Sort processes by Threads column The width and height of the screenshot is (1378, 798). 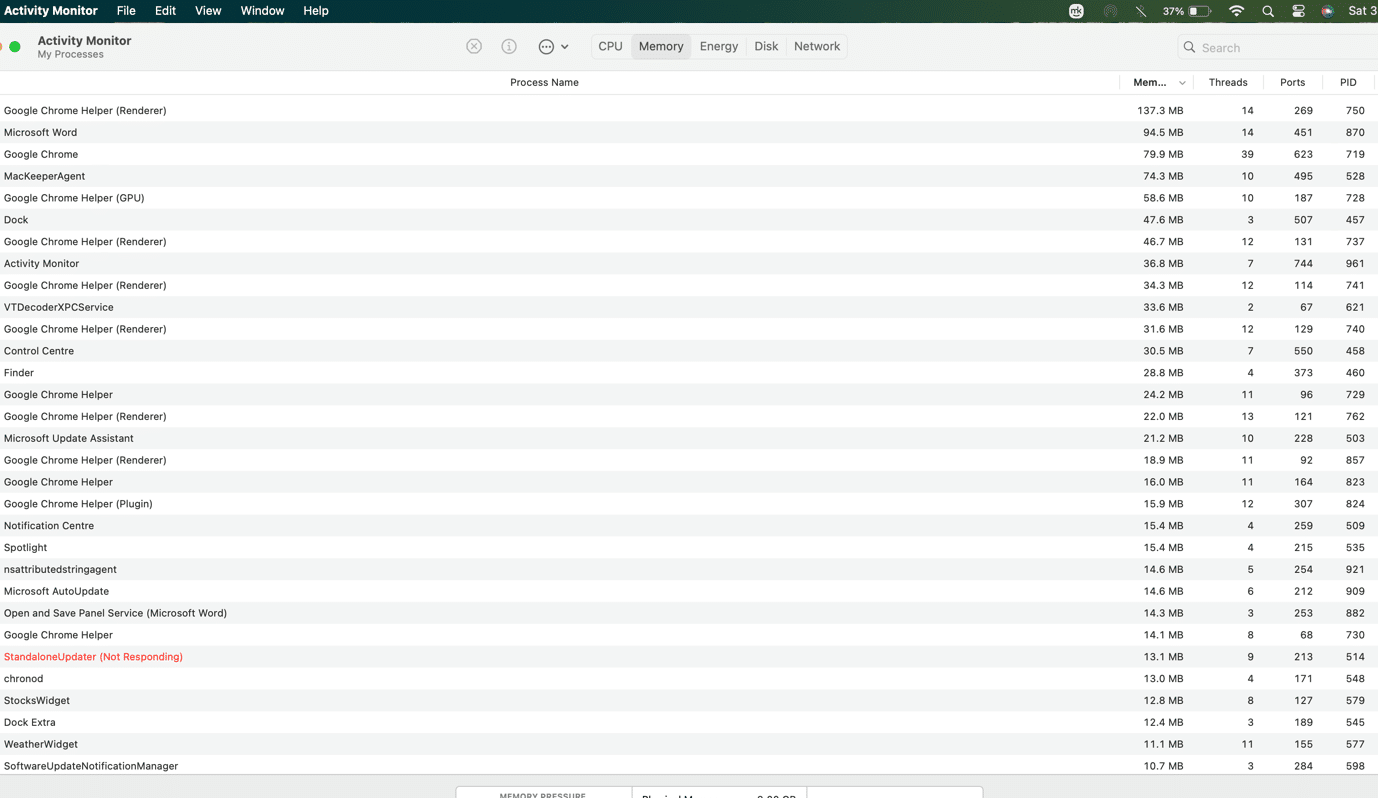1227,83
